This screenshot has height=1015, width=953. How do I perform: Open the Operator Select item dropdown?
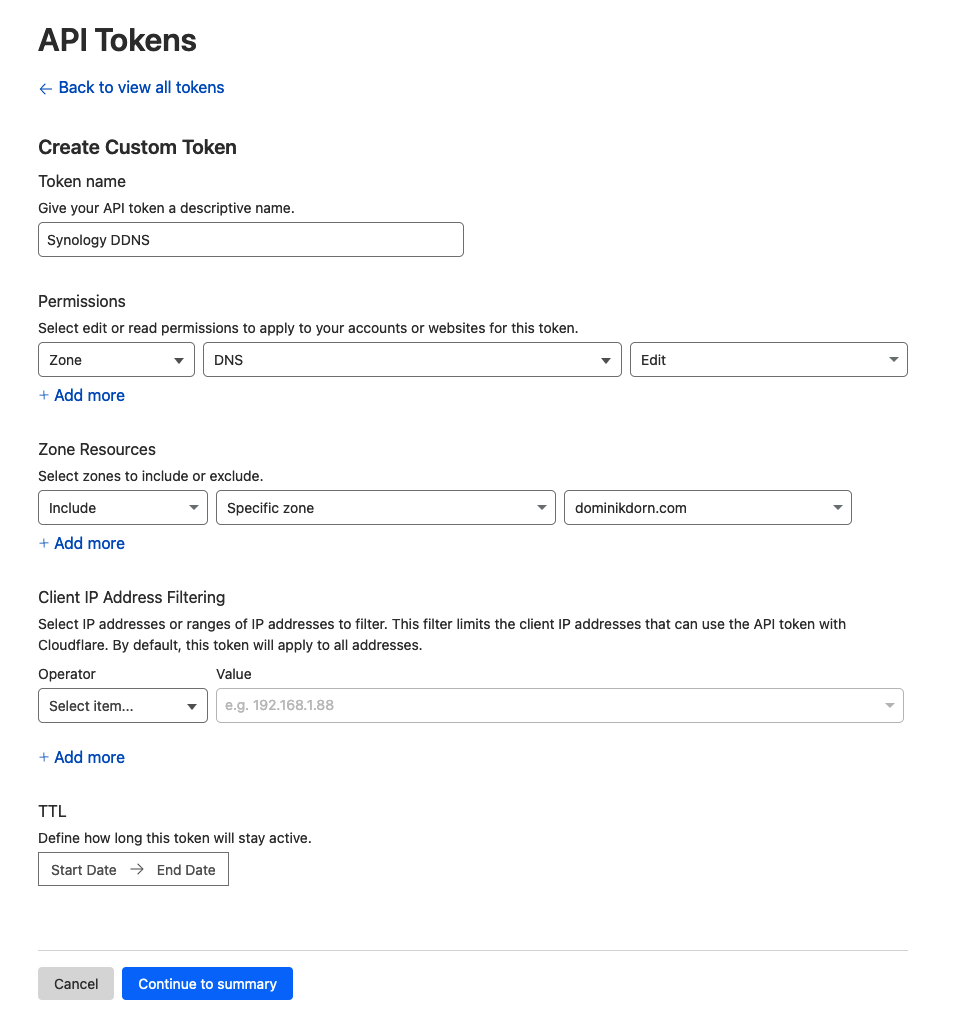[x=122, y=706]
